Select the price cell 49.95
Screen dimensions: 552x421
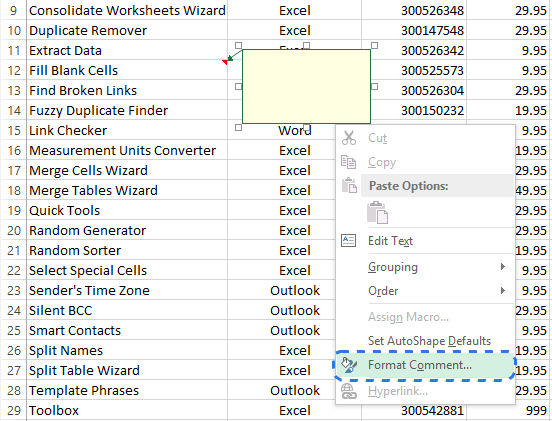tap(533, 190)
